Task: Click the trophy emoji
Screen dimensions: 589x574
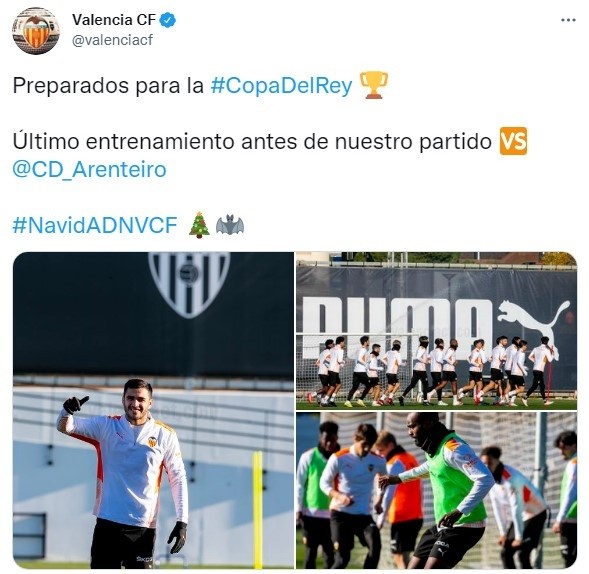Action: tap(374, 85)
